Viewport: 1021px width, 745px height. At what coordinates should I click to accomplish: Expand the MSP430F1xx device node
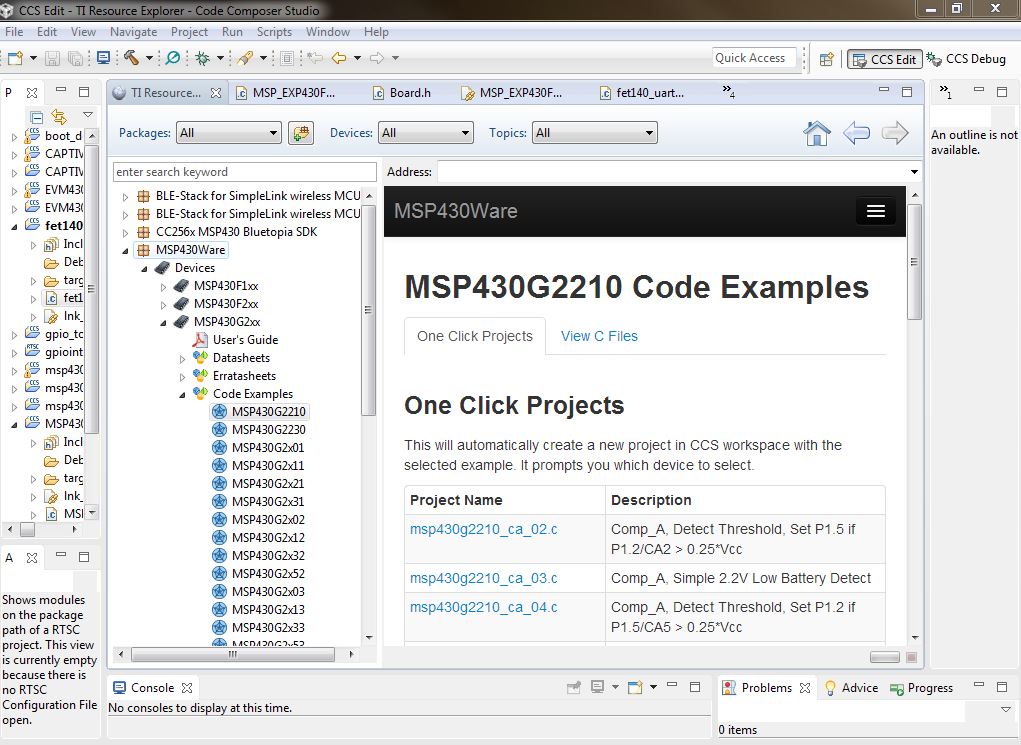click(163, 287)
